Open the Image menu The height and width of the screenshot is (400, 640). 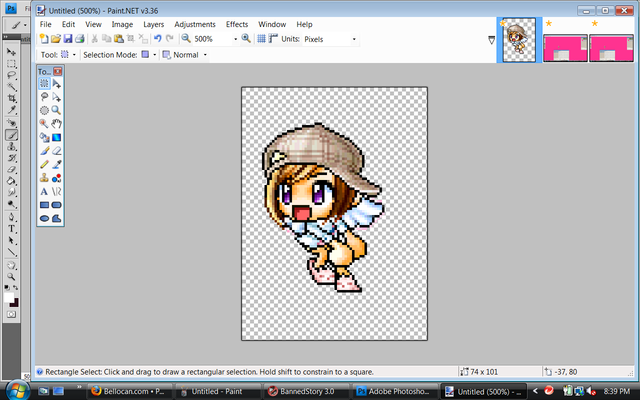(x=122, y=24)
